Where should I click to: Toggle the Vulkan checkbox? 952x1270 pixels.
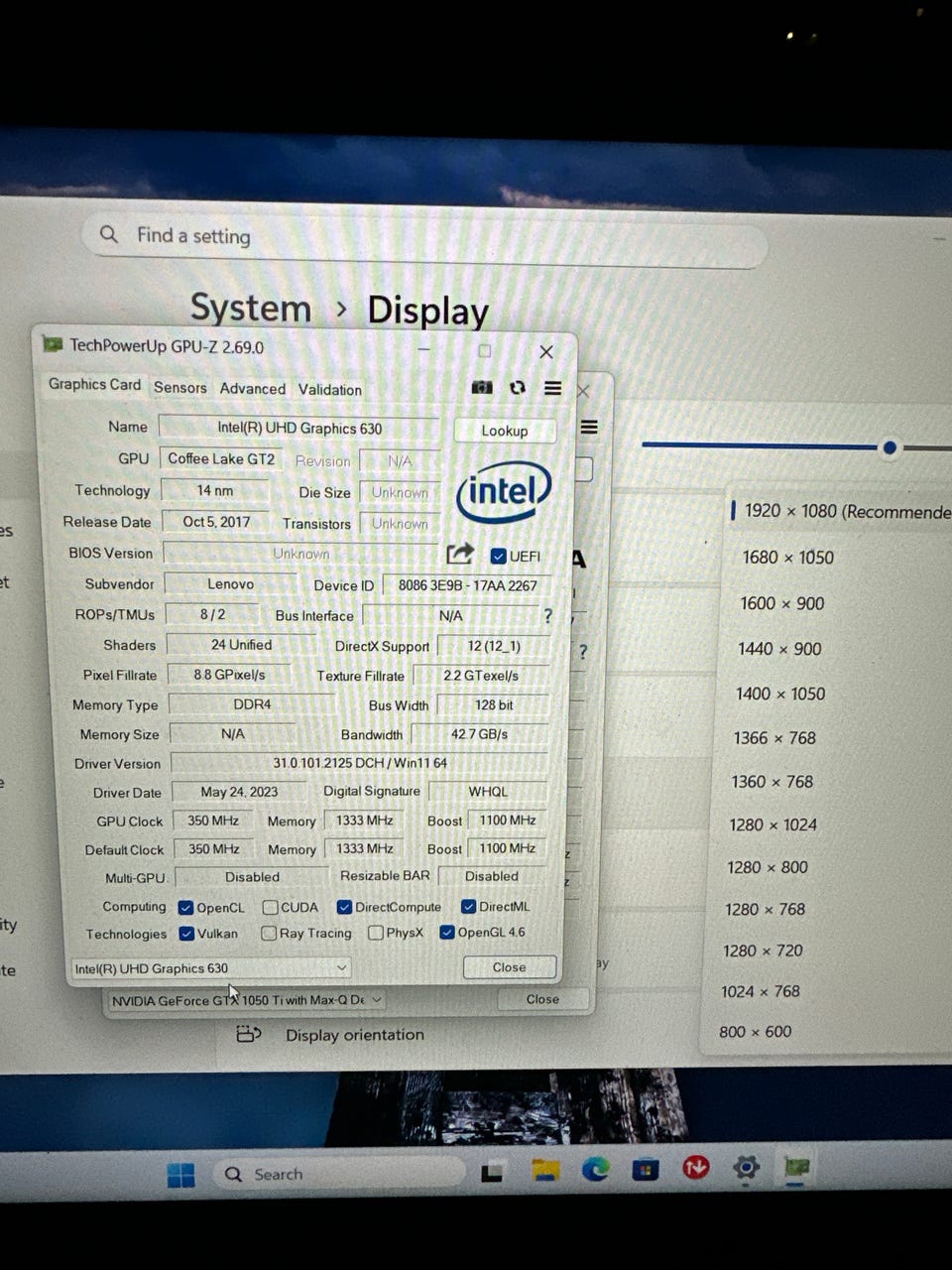tap(186, 934)
